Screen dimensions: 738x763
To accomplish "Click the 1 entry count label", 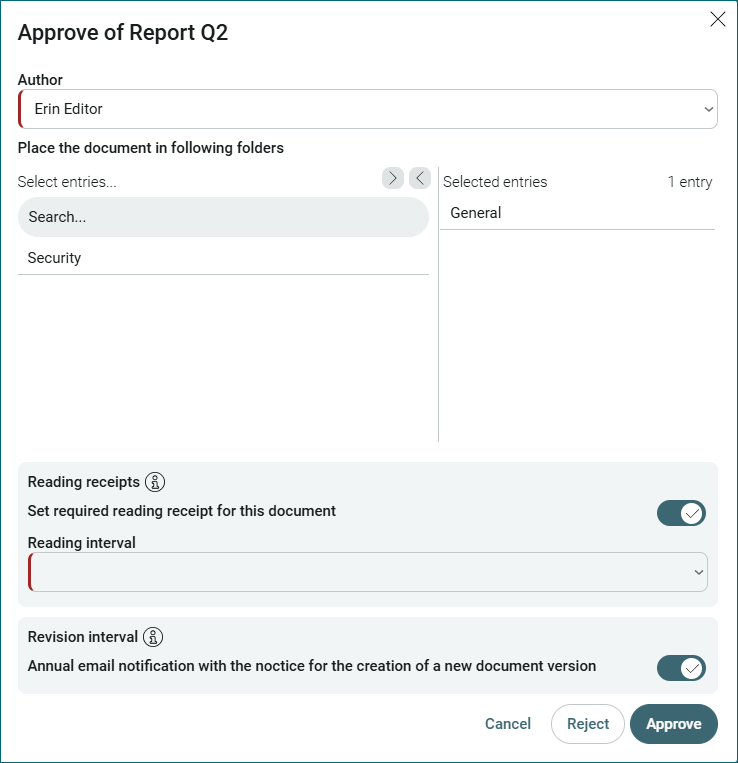I will click(x=690, y=182).
